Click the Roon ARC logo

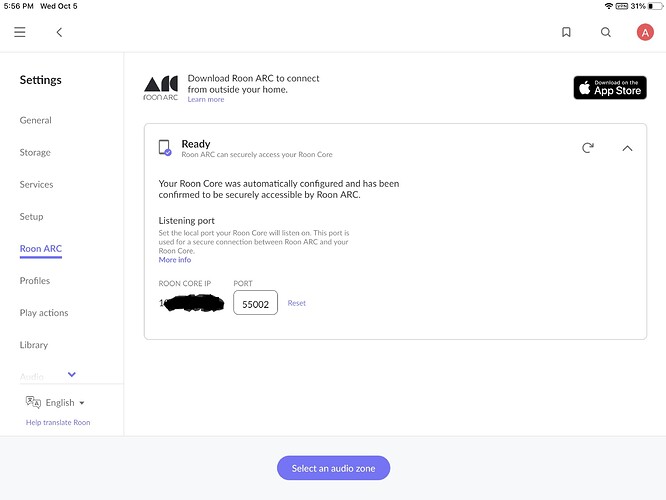(161, 88)
